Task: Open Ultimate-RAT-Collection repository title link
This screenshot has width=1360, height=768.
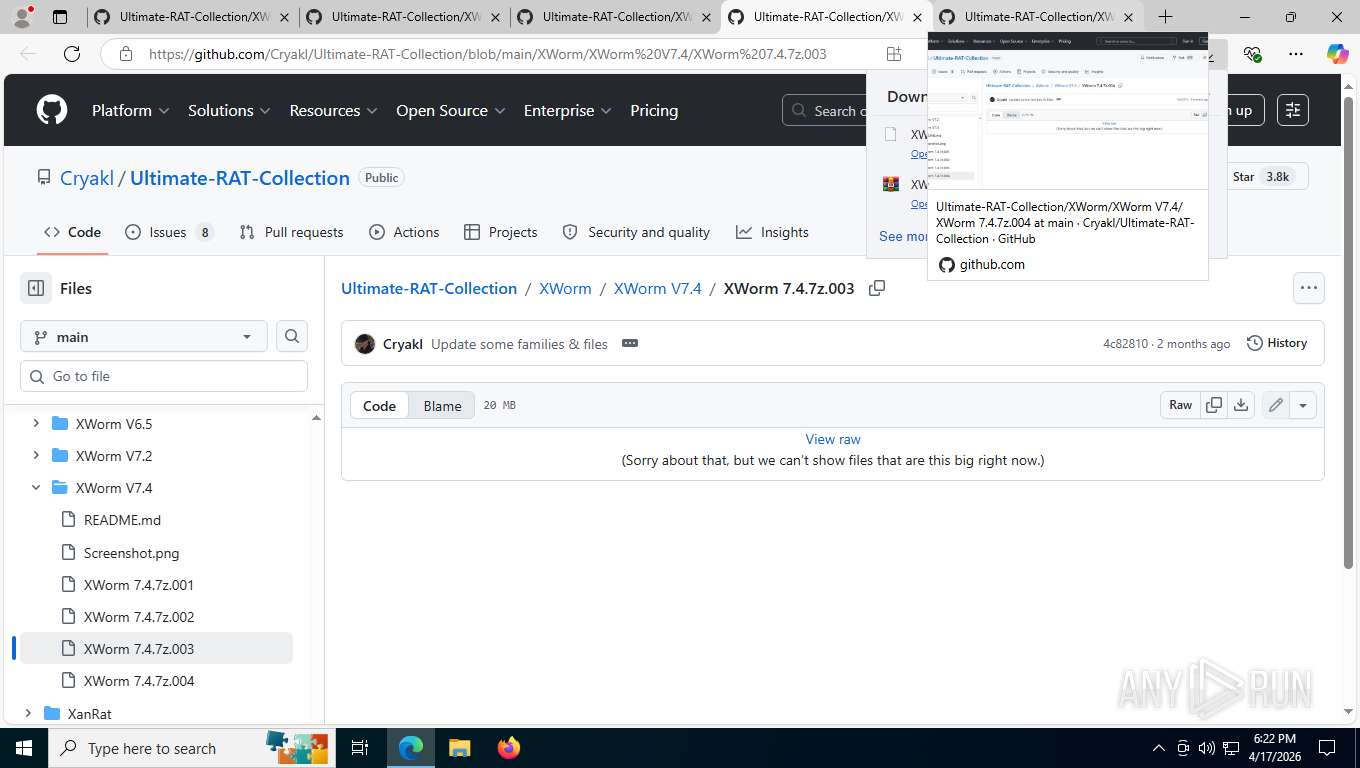Action: point(240,178)
